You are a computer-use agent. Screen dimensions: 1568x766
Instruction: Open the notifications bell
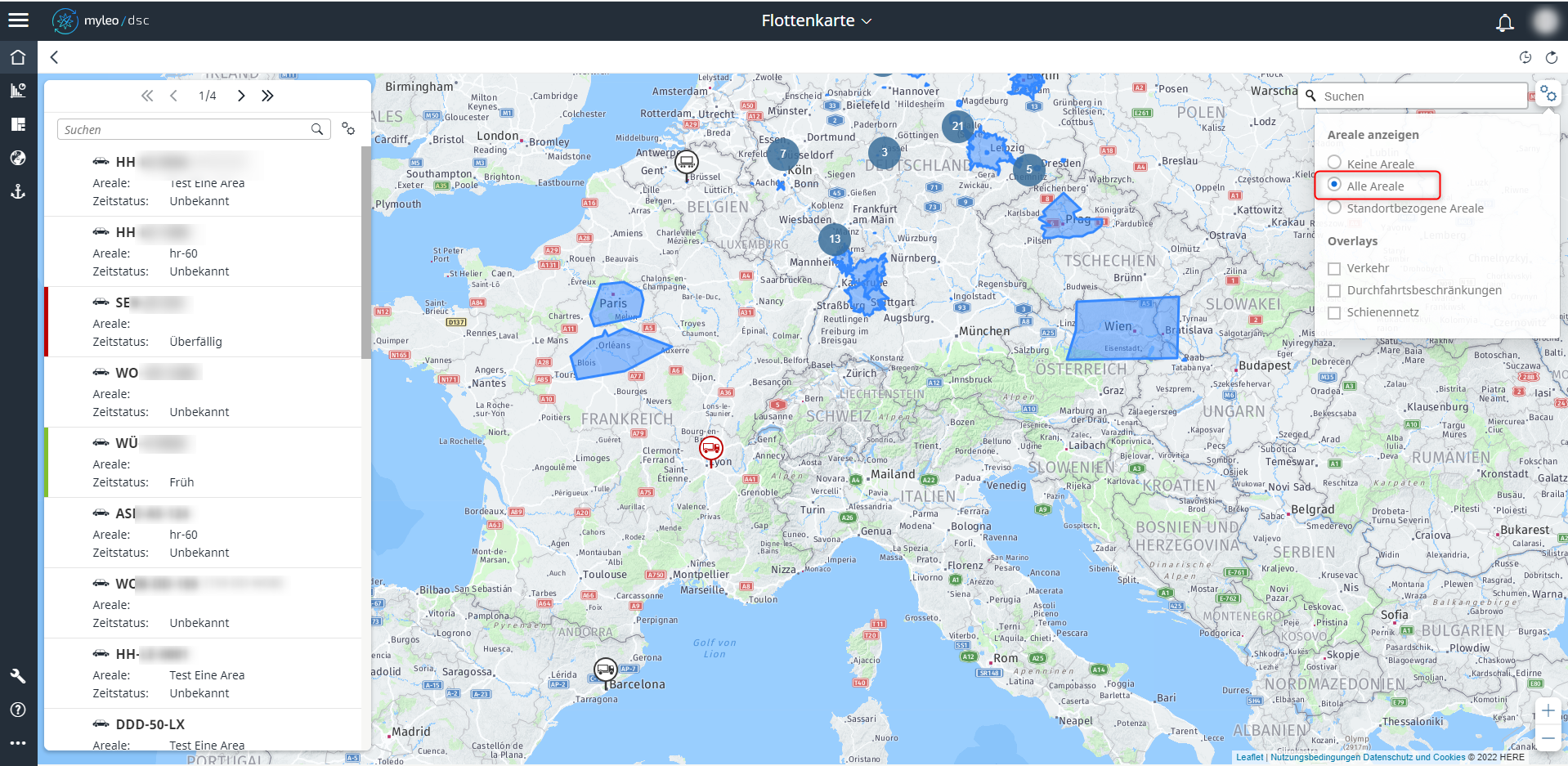coord(1504,22)
